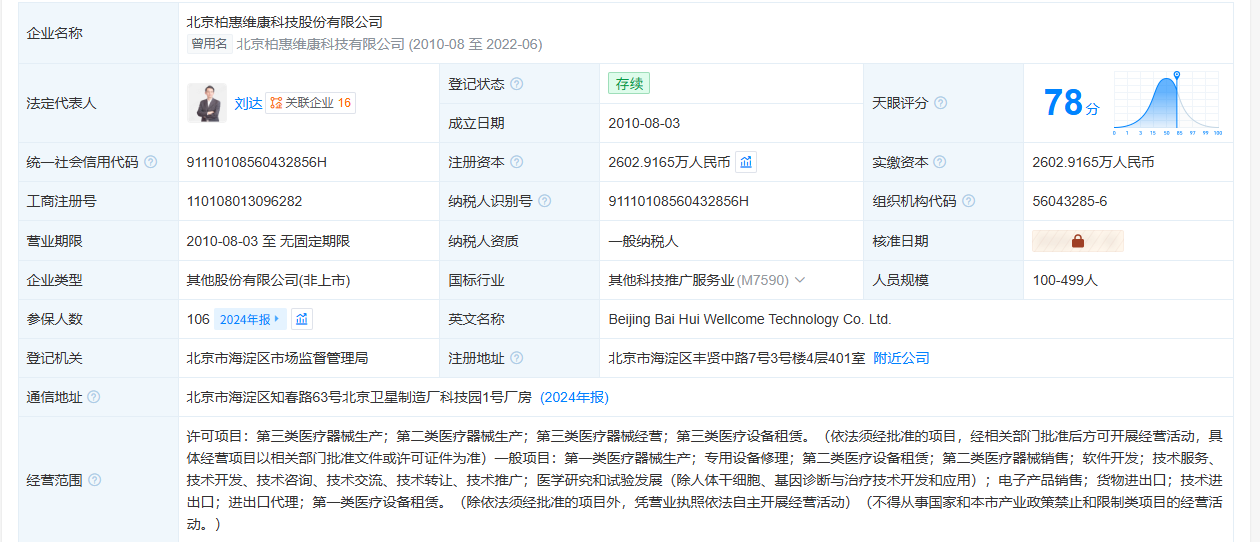The image size is (1260, 542).
Task: Click the 曾用名 former name tag
Action: [x=209, y=44]
